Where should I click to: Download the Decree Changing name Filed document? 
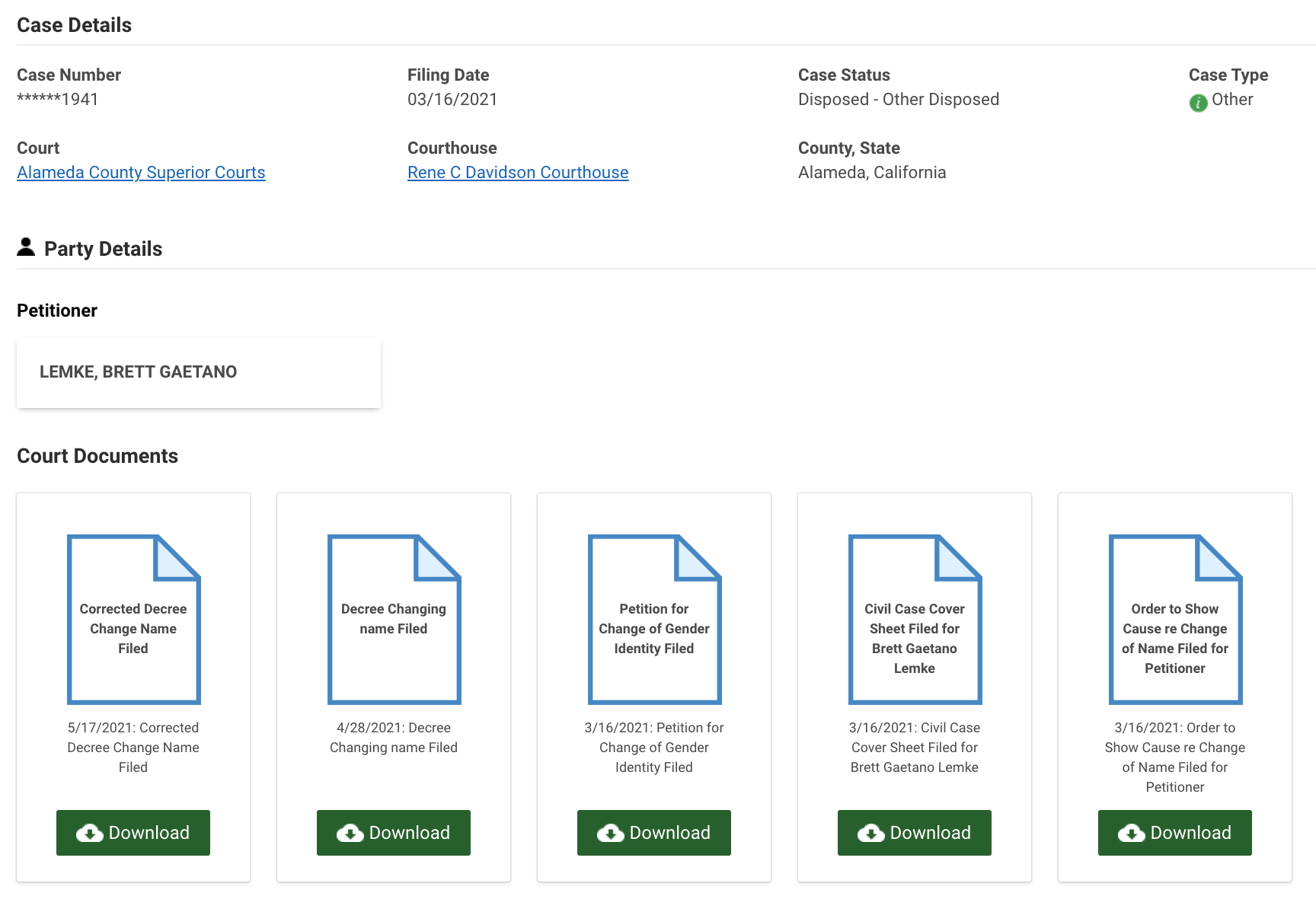point(394,833)
